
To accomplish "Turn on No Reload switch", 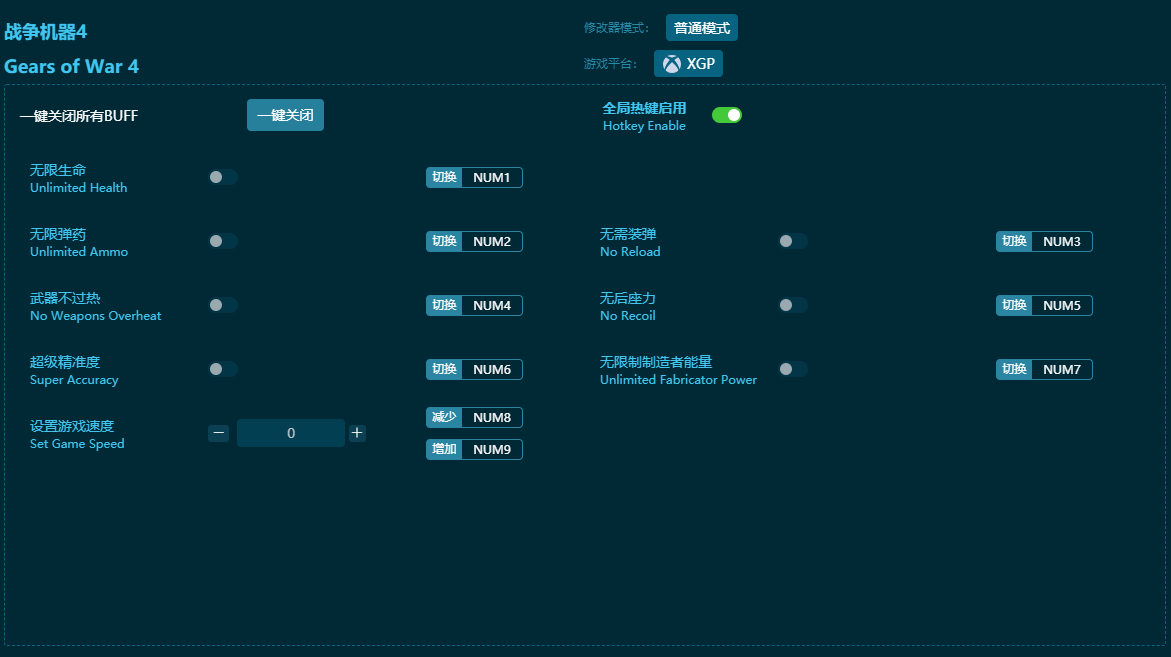I will (793, 241).
